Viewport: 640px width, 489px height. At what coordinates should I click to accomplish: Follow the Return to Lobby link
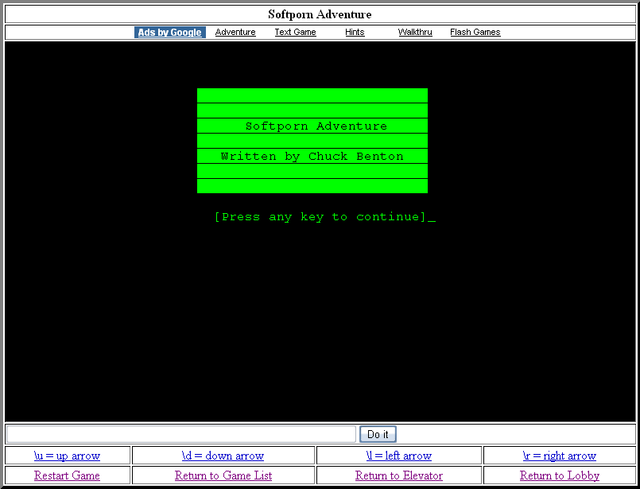tap(559, 476)
